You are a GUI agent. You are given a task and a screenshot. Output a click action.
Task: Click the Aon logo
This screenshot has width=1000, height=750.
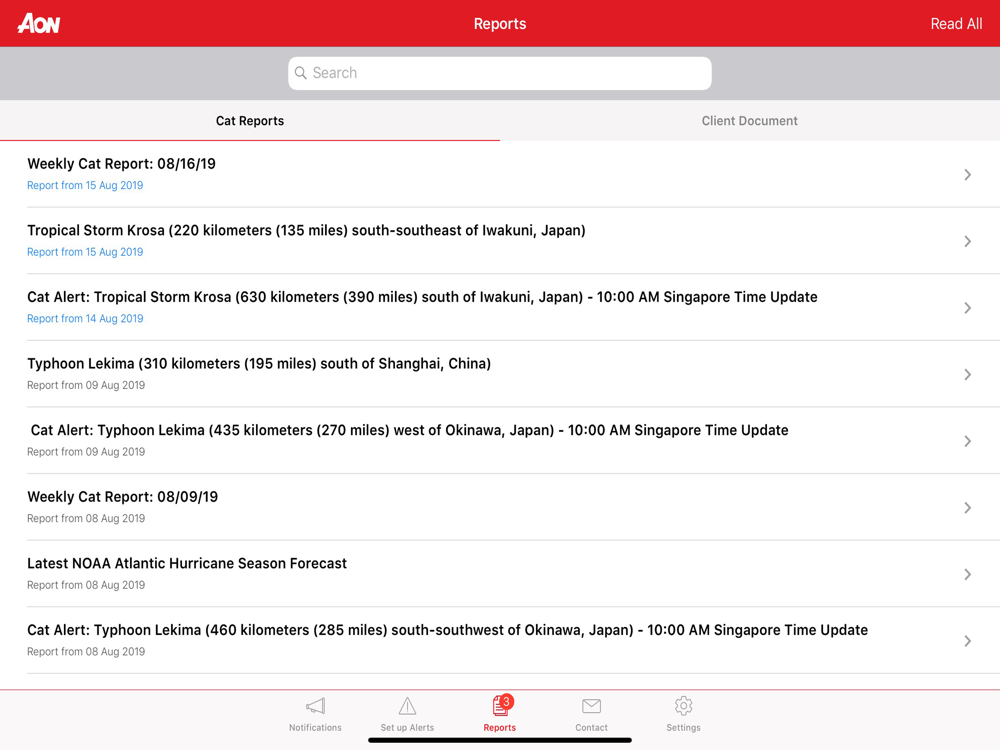coord(39,24)
